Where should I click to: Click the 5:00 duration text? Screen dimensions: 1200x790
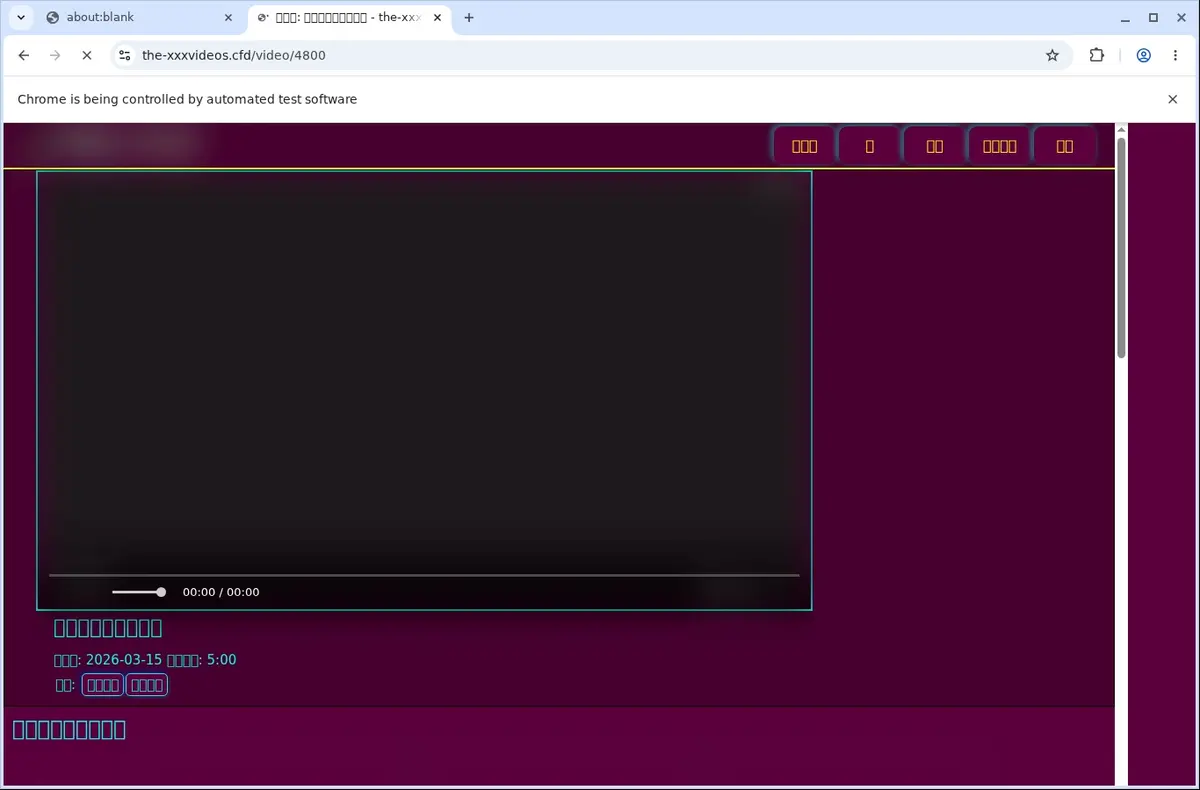point(221,660)
